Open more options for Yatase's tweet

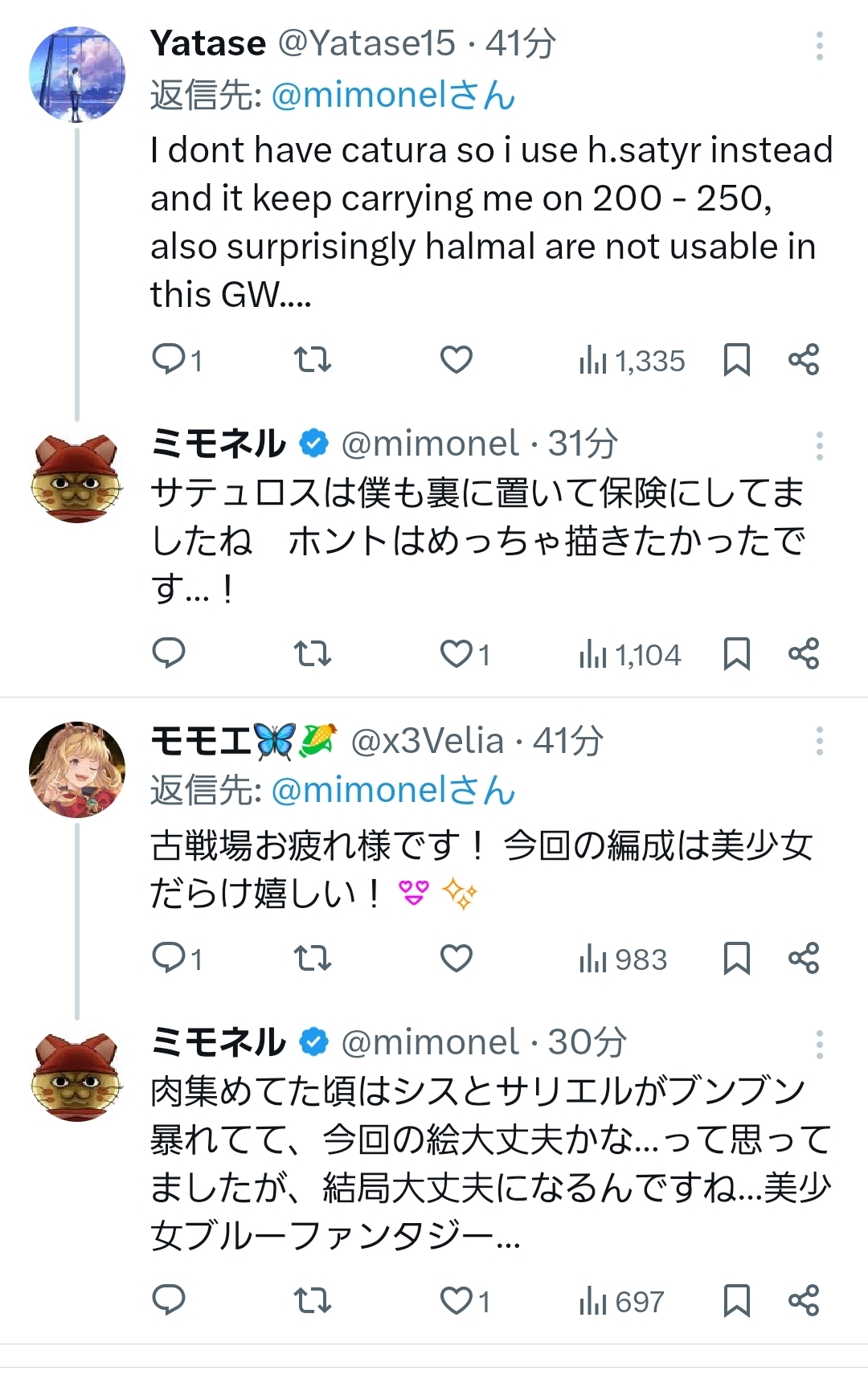(x=819, y=46)
